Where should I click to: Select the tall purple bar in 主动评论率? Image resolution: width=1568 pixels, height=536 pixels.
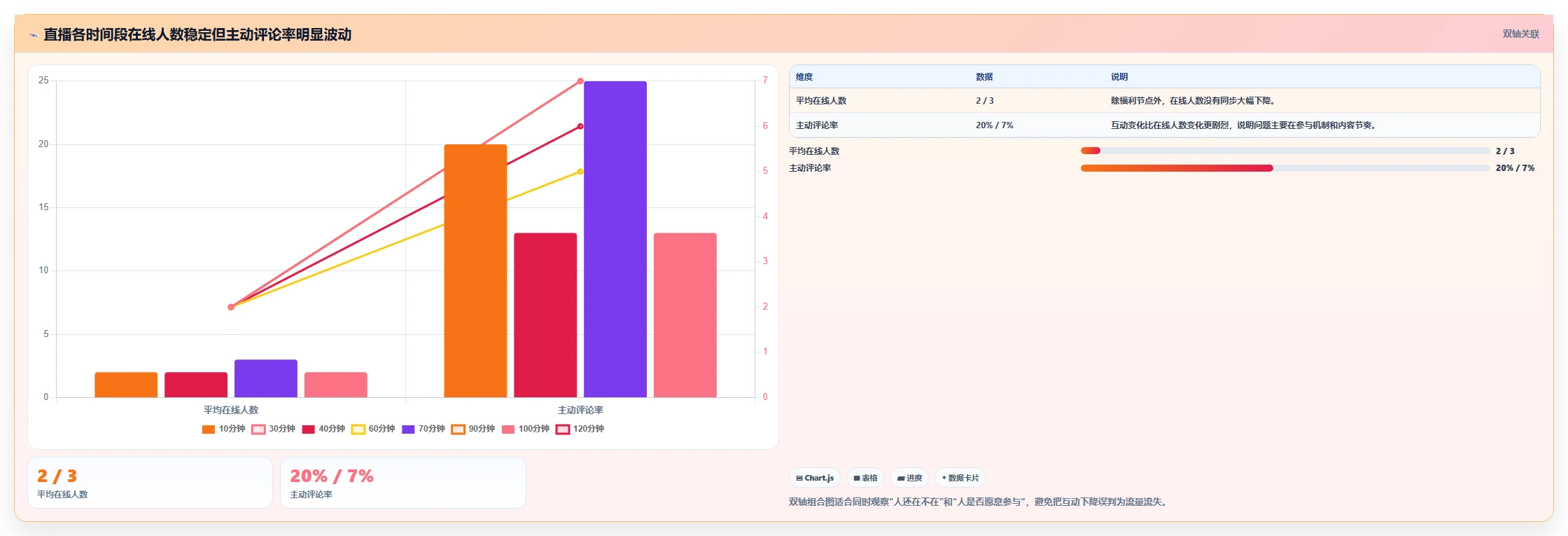(615, 239)
